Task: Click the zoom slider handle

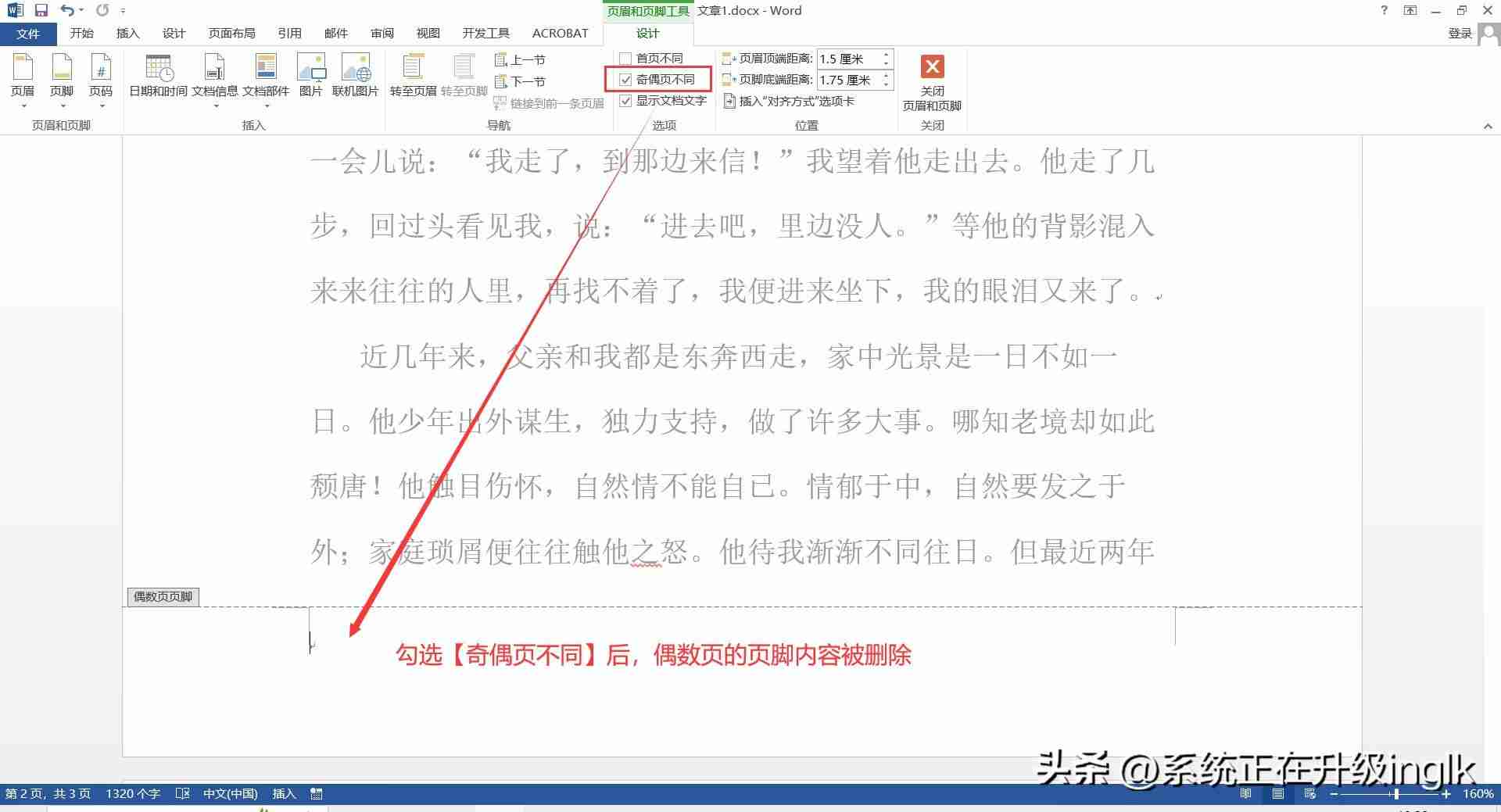Action: (x=1396, y=793)
